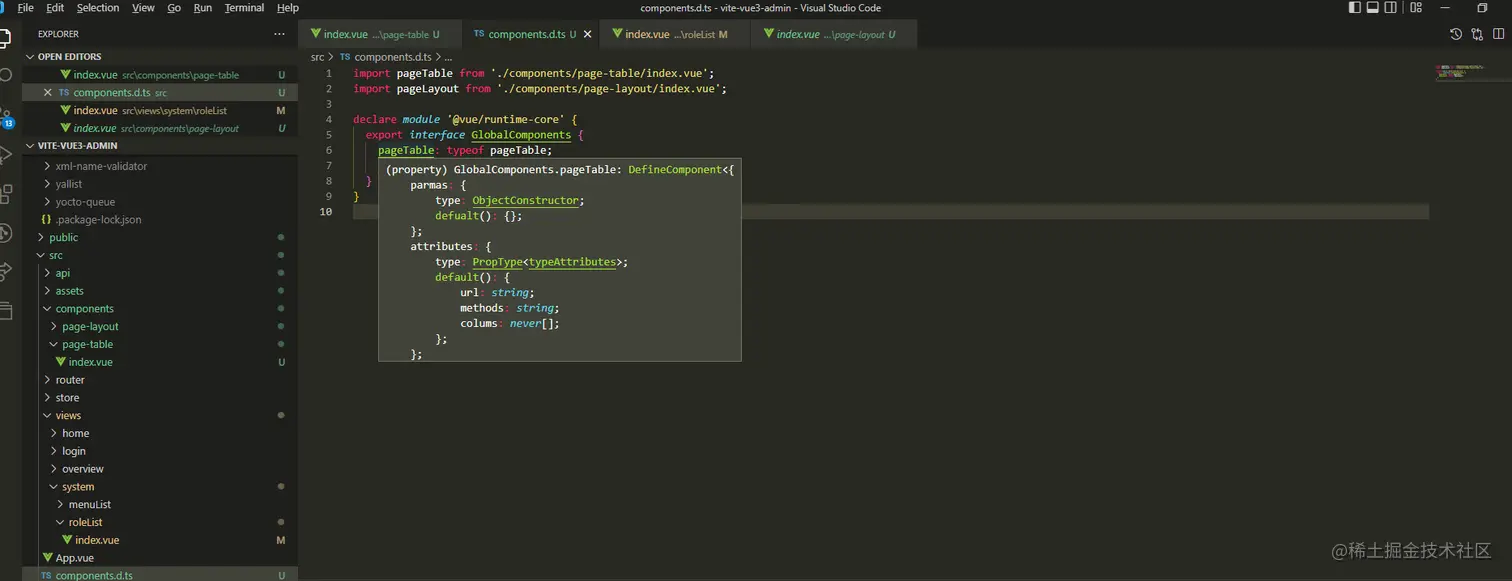Screen dimensions: 1512x581
Task: Open the Edit menu
Action: pyautogui.click(x=55, y=8)
